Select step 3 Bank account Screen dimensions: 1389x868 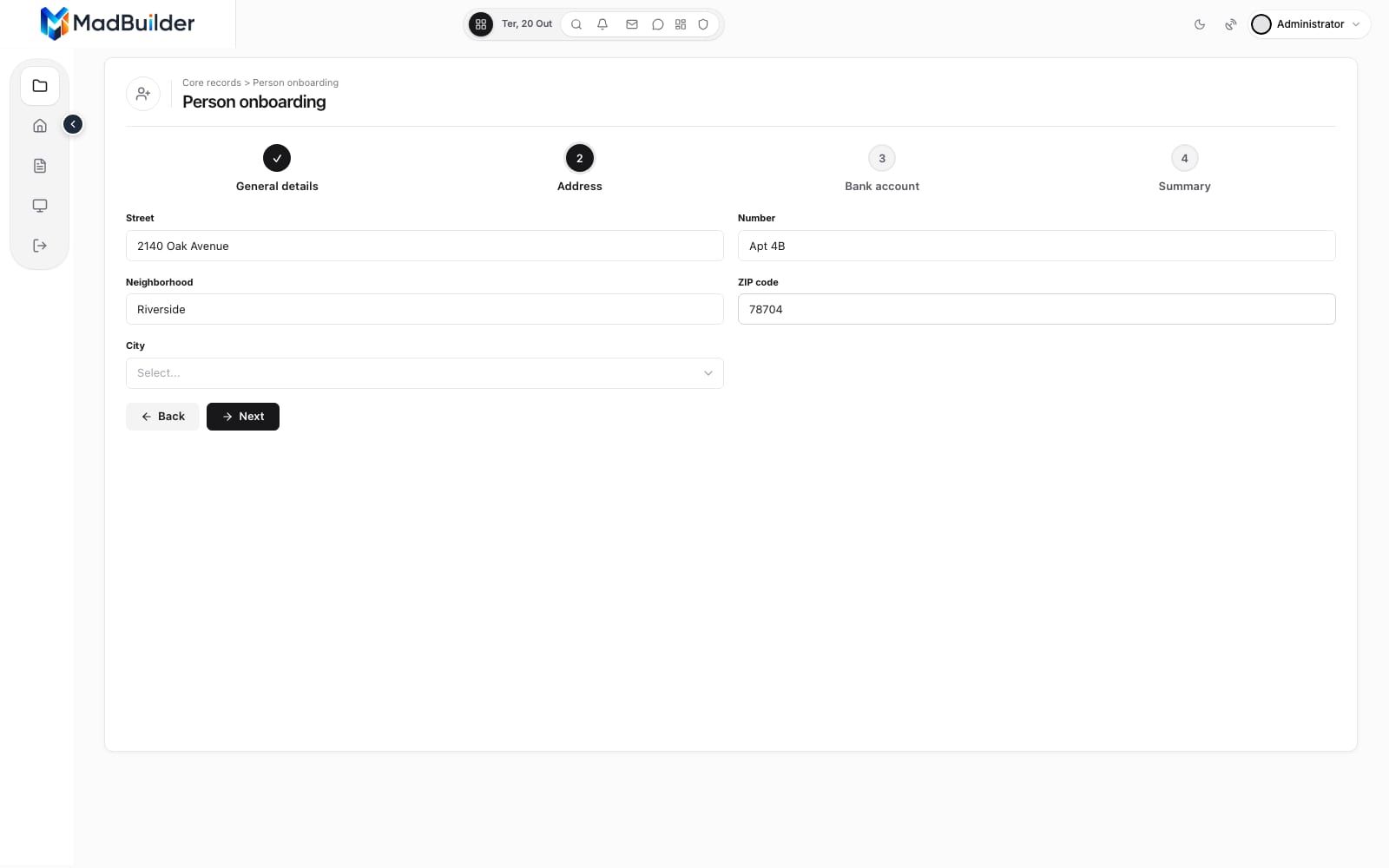882,169
